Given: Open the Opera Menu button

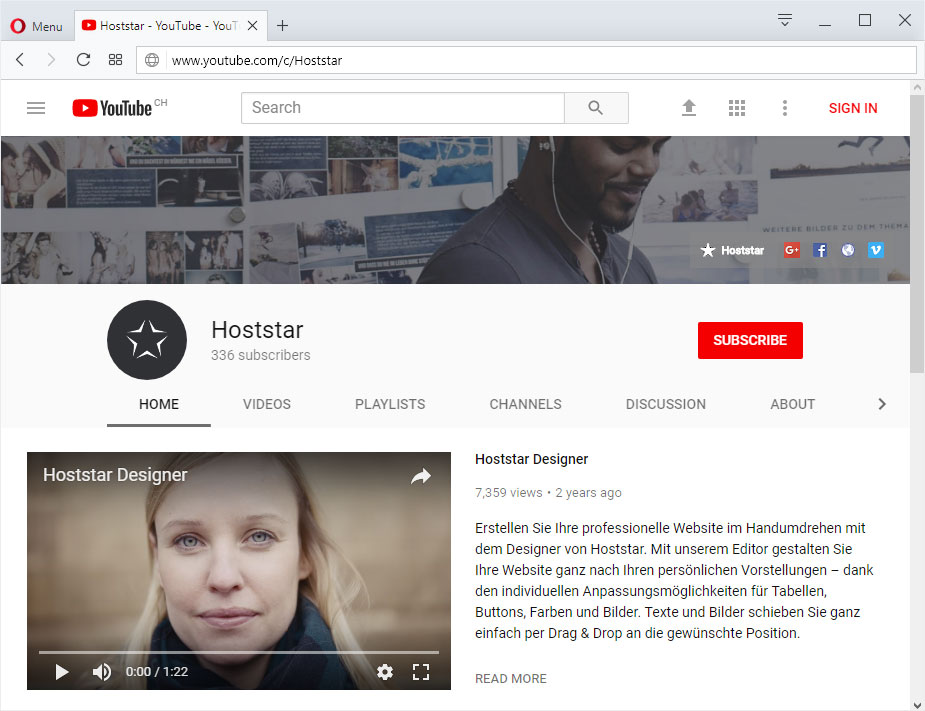Looking at the screenshot, I should pos(36,26).
